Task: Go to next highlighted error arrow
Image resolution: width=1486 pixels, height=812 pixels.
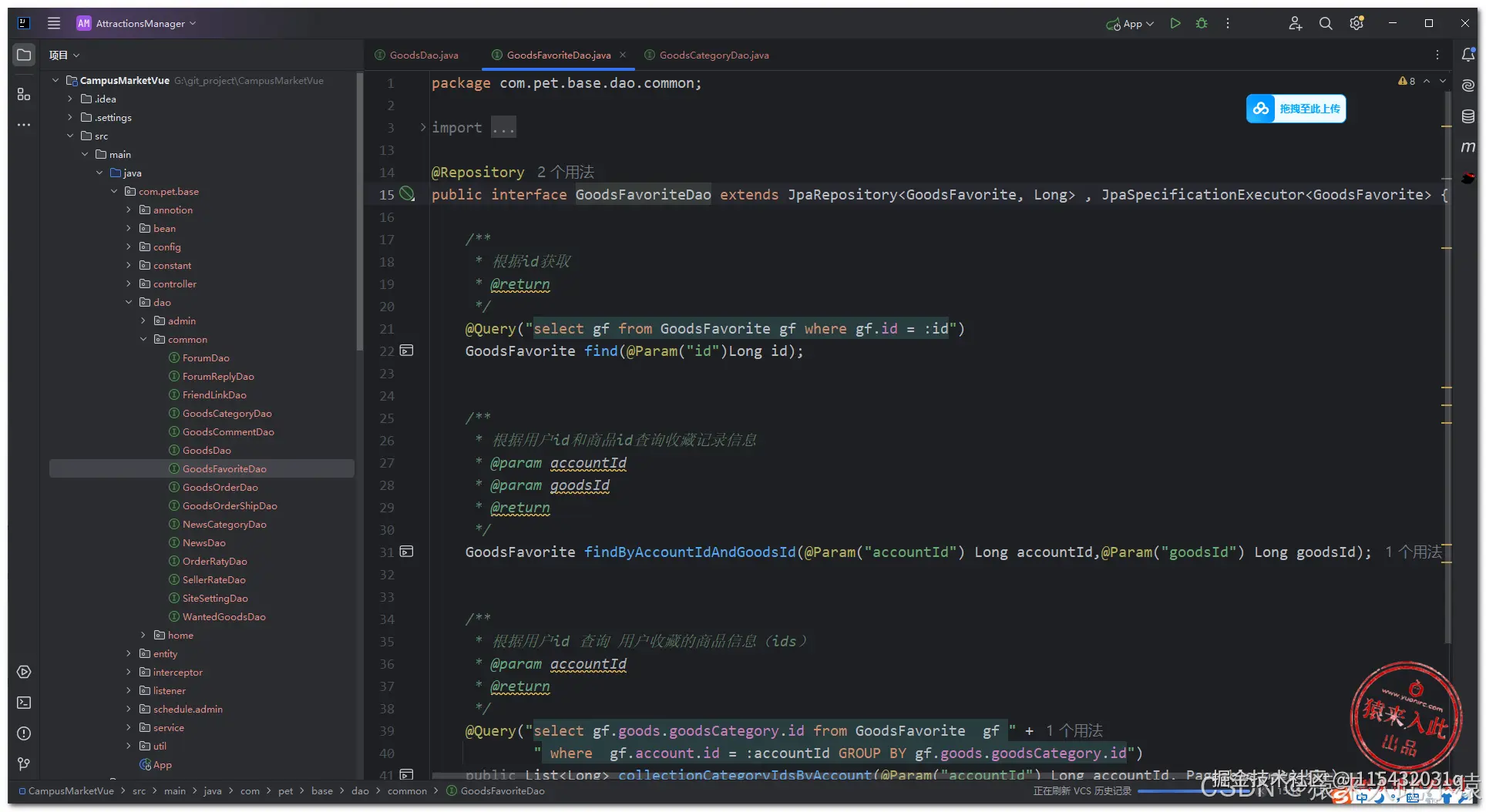Action: [x=1443, y=81]
